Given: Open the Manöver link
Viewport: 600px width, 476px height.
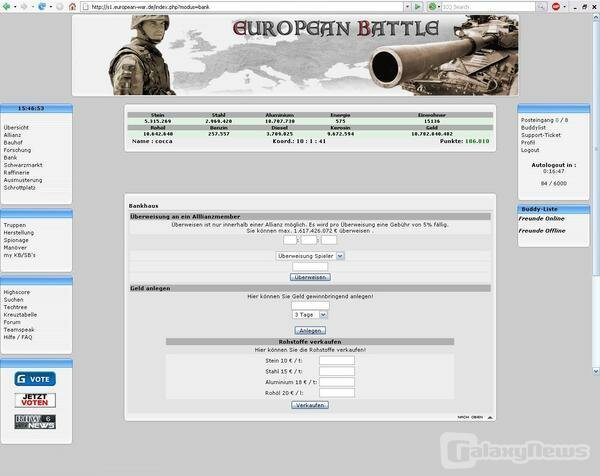Looking at the screenshot, I should click(15, 248).
